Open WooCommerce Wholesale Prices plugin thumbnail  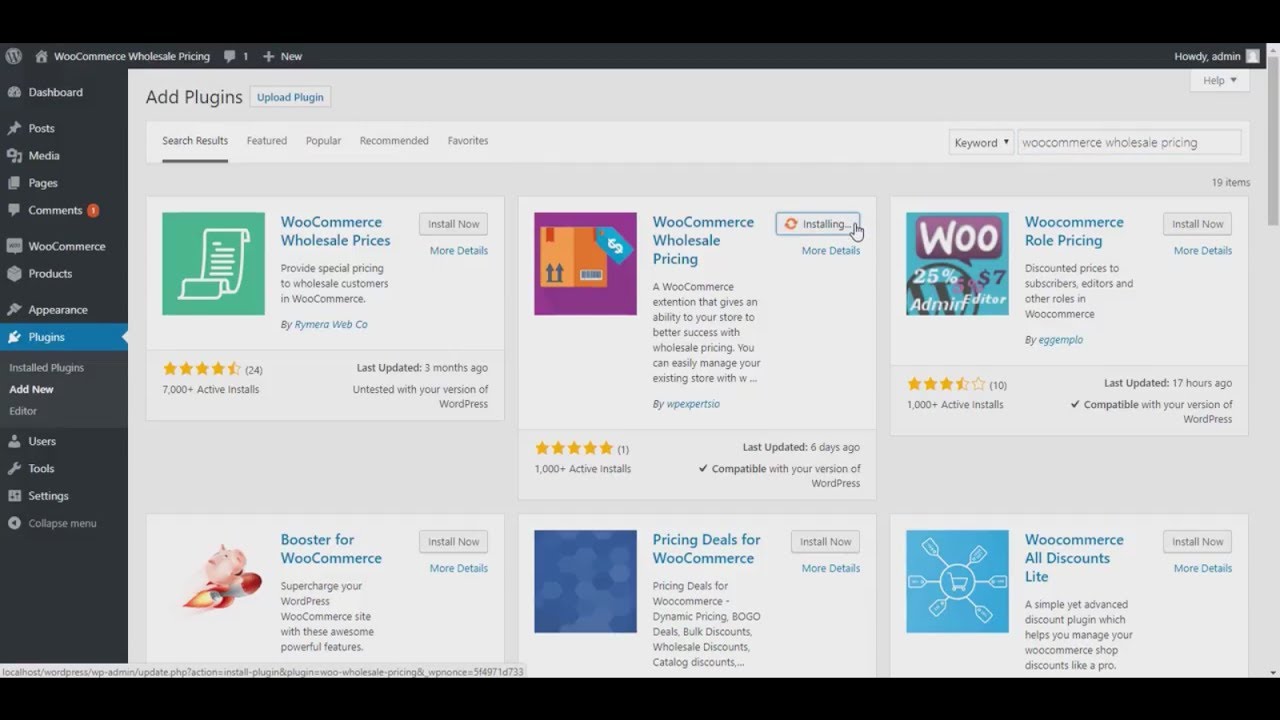213,263
